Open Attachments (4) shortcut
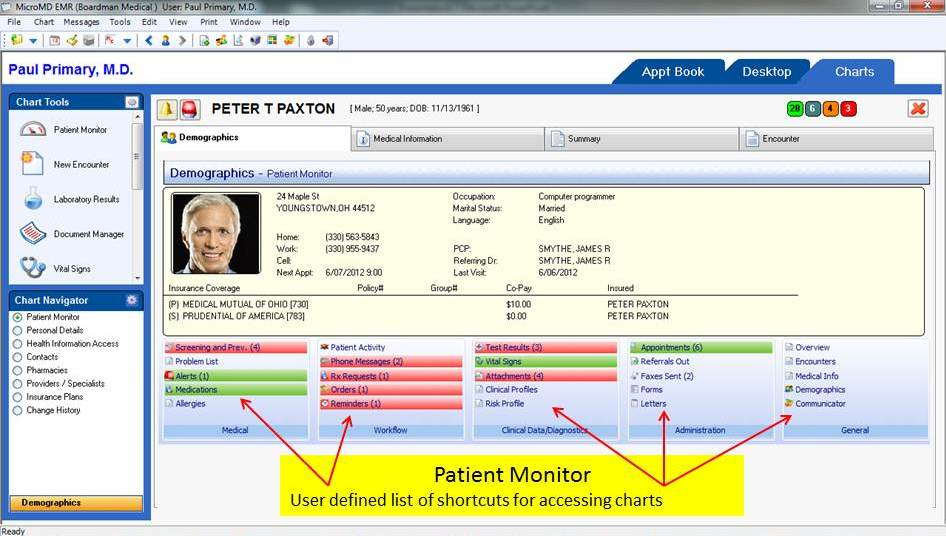The image size is (946, 536). tap(546, 375)
